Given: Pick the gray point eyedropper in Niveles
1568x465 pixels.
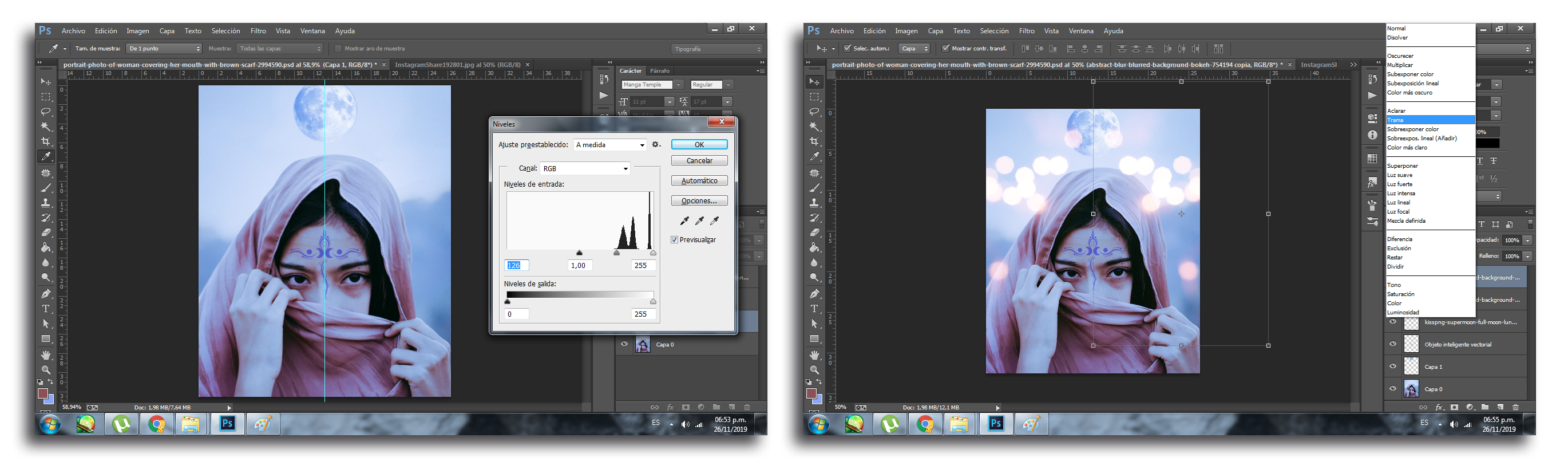Looking at the screenshot, I should pos(699,220).
